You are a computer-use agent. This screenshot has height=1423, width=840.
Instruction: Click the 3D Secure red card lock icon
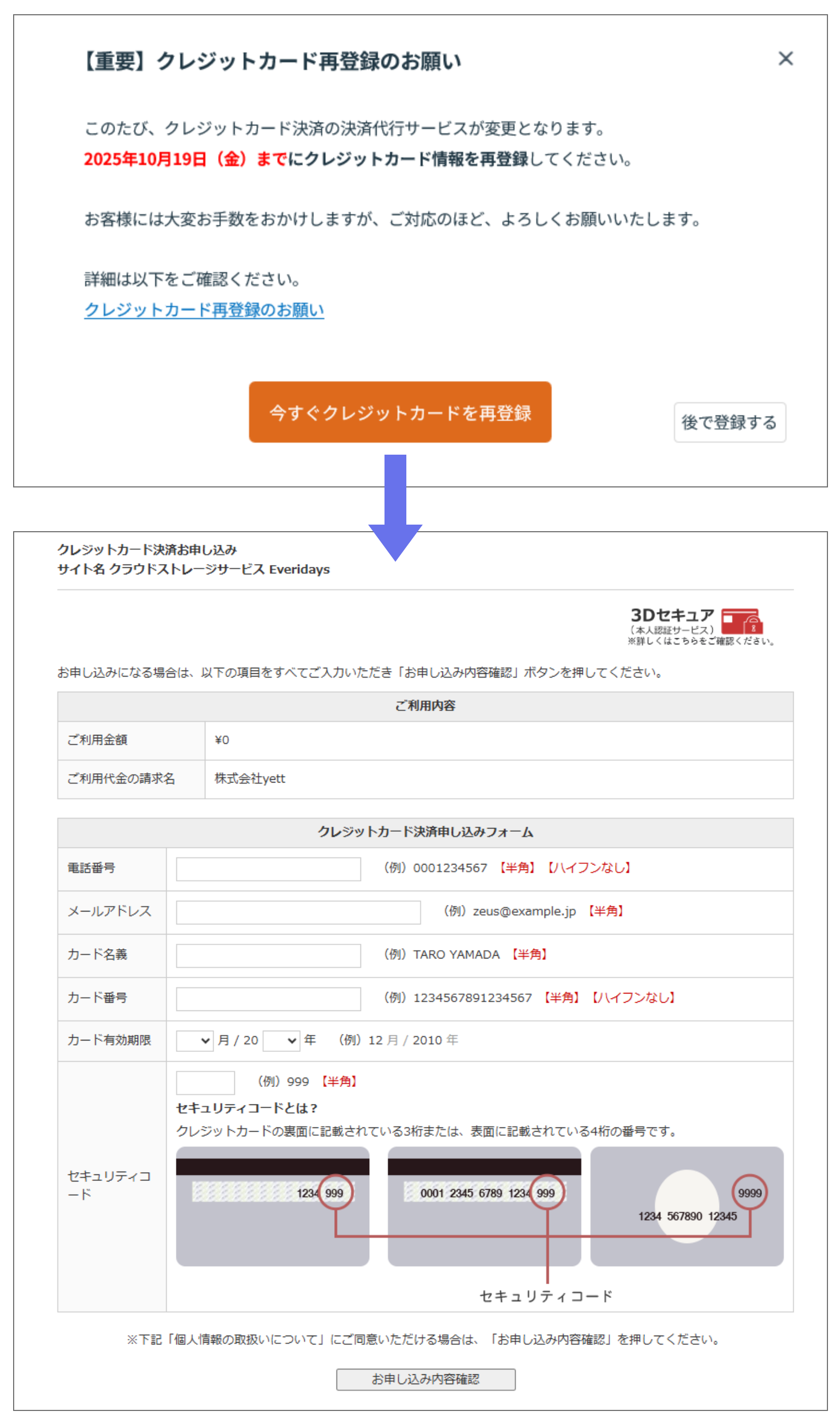click(x=742, y=621)
